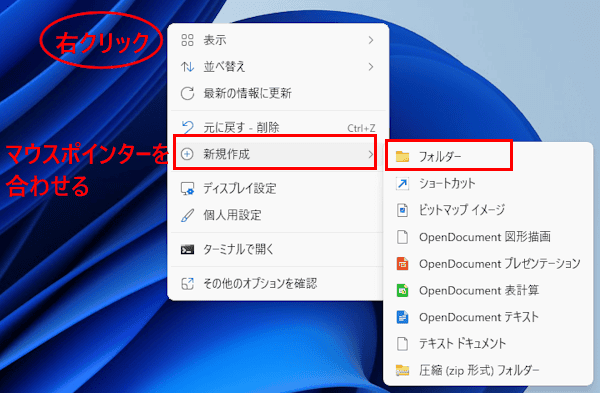600x393 pixels.
Task: Click the bitmap image file icon
Action: point(402,210)
